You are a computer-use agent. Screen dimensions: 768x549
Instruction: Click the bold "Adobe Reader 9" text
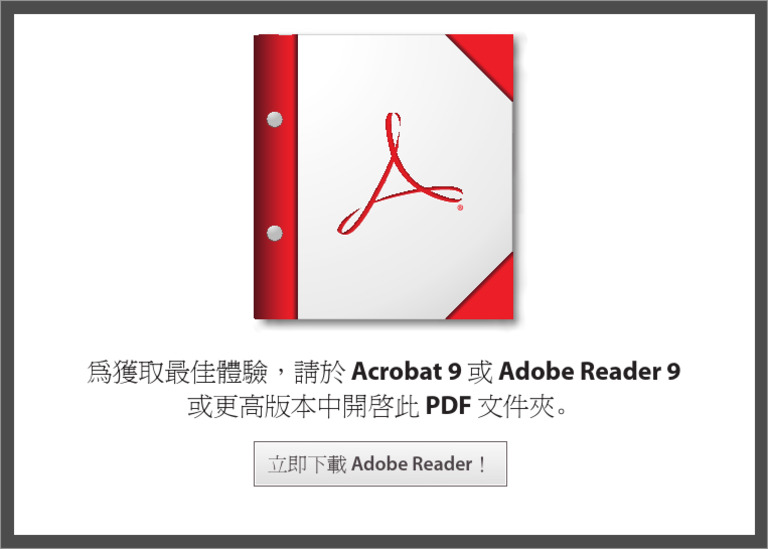(590, 371)
